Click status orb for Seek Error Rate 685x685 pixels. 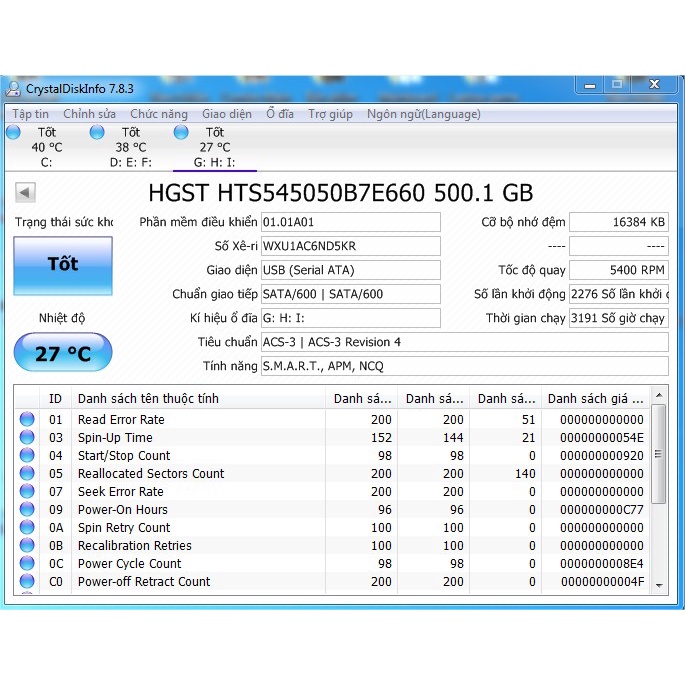(x=27, y=491)
